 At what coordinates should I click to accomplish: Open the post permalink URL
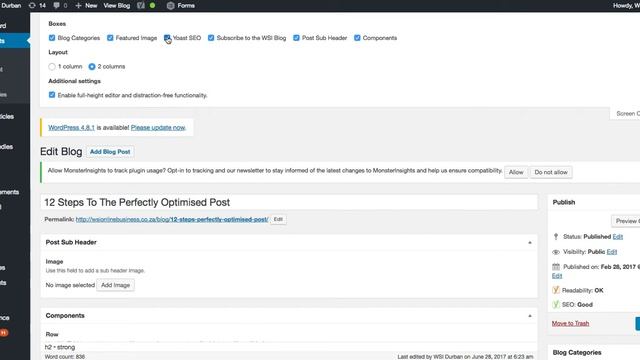pos(172,220)
